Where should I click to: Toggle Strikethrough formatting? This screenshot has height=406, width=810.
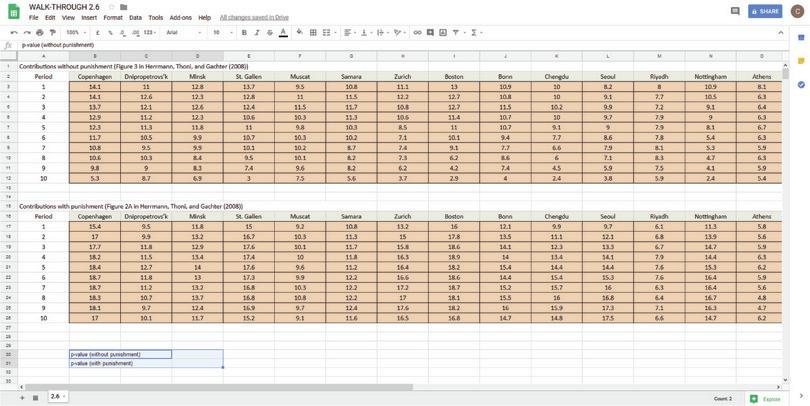(x=270, y=33)
